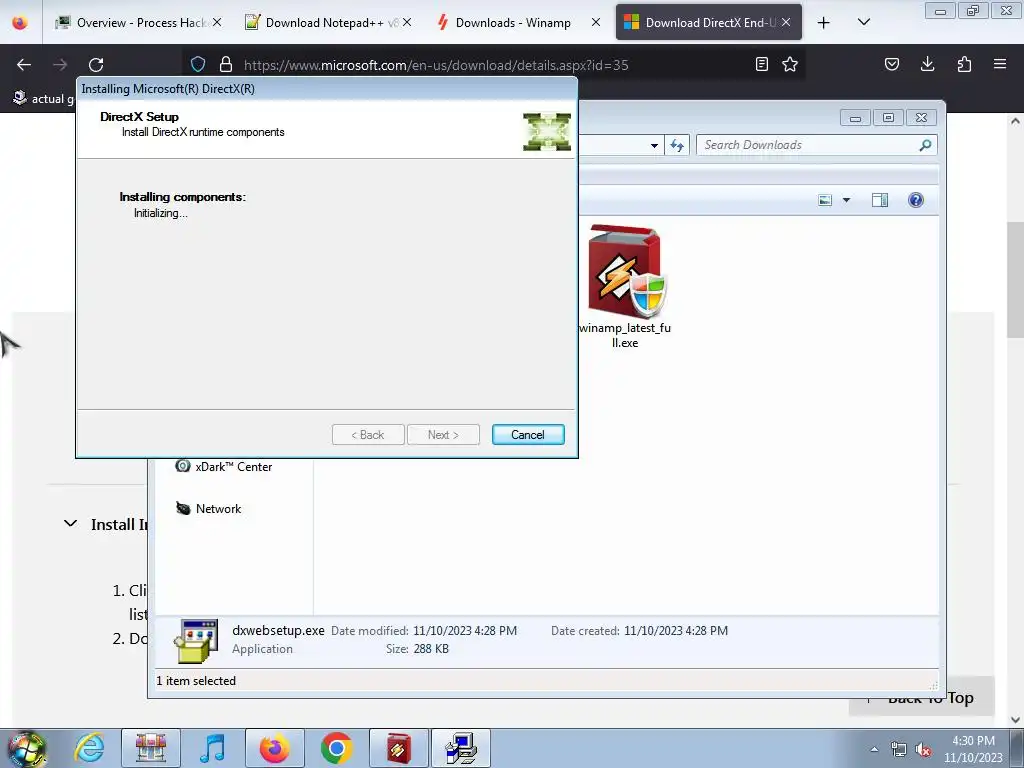Select the Download DirectX End-User tab
This screenshot has width=1024, height=768.
tap(709, 23)
